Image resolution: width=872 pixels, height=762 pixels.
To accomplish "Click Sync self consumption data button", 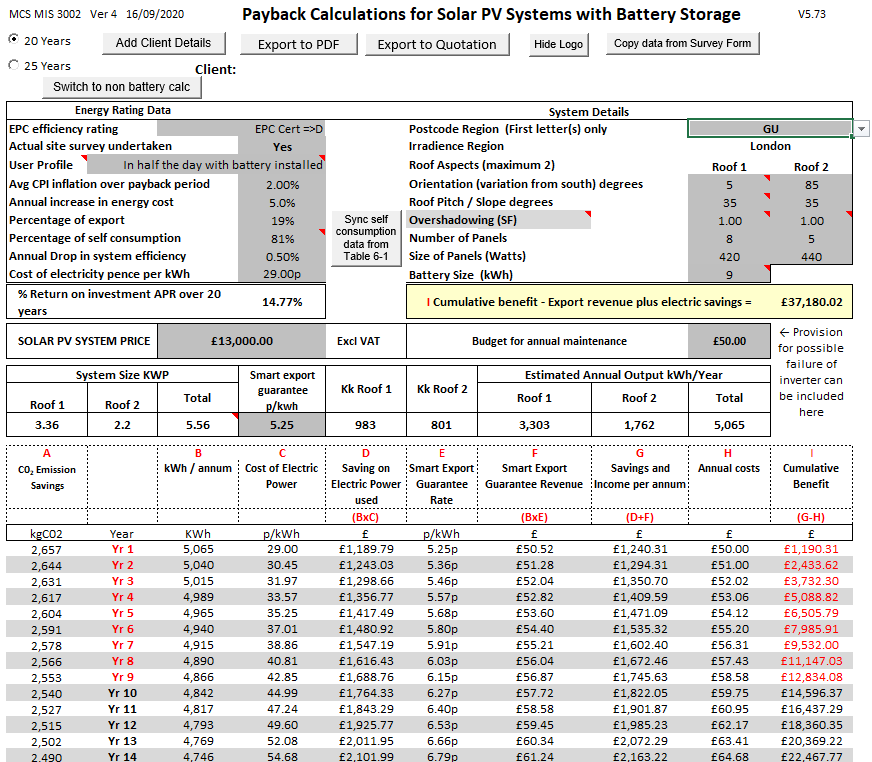I will pos(364,238).
